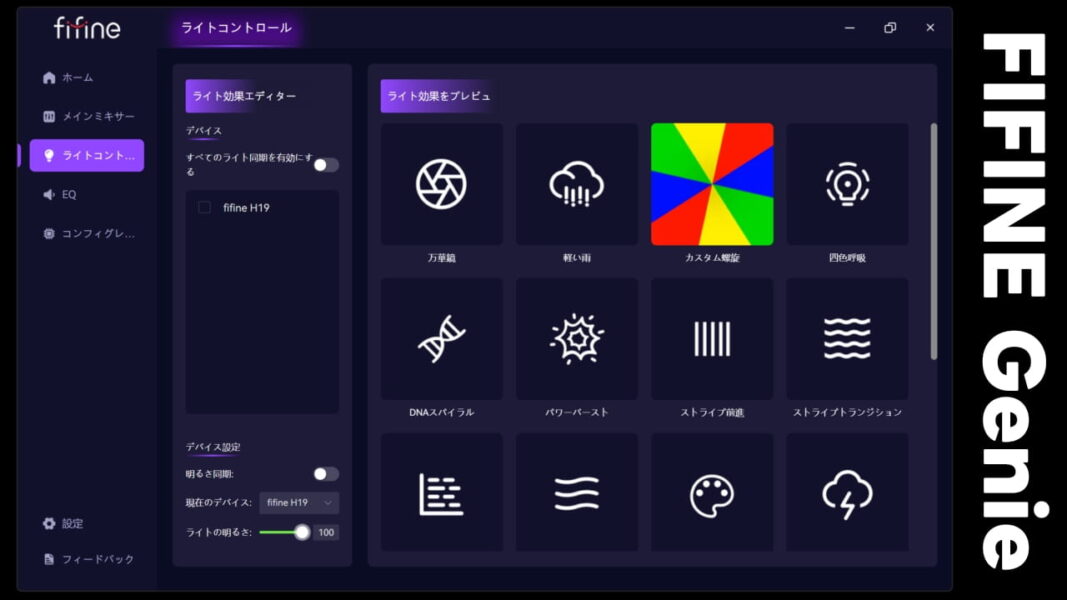Screen dimensions: 1067x600
Task: Click the ライト効果エディター header
Action: [x=244, y=96]
